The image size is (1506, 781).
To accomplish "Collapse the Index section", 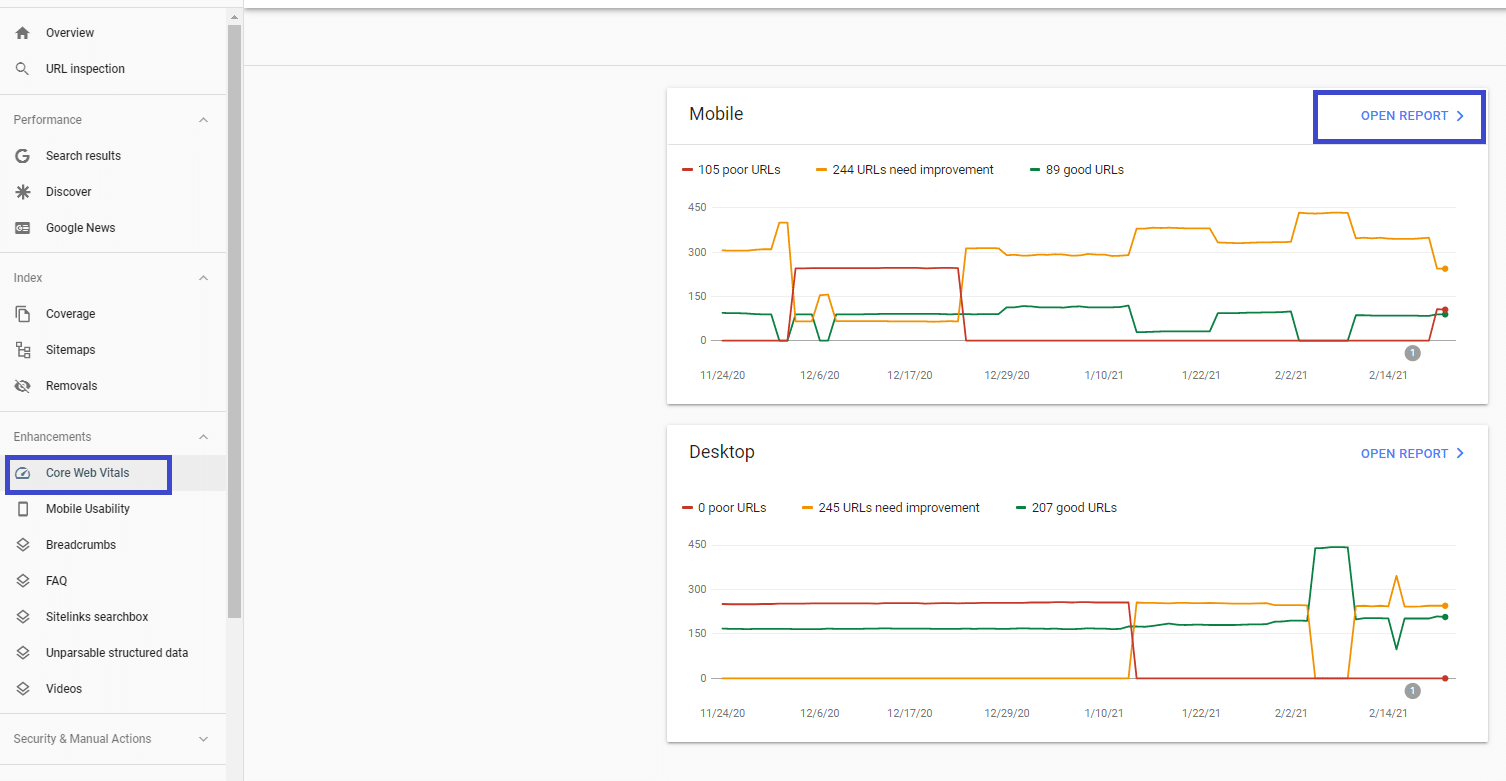I will 203,277.
